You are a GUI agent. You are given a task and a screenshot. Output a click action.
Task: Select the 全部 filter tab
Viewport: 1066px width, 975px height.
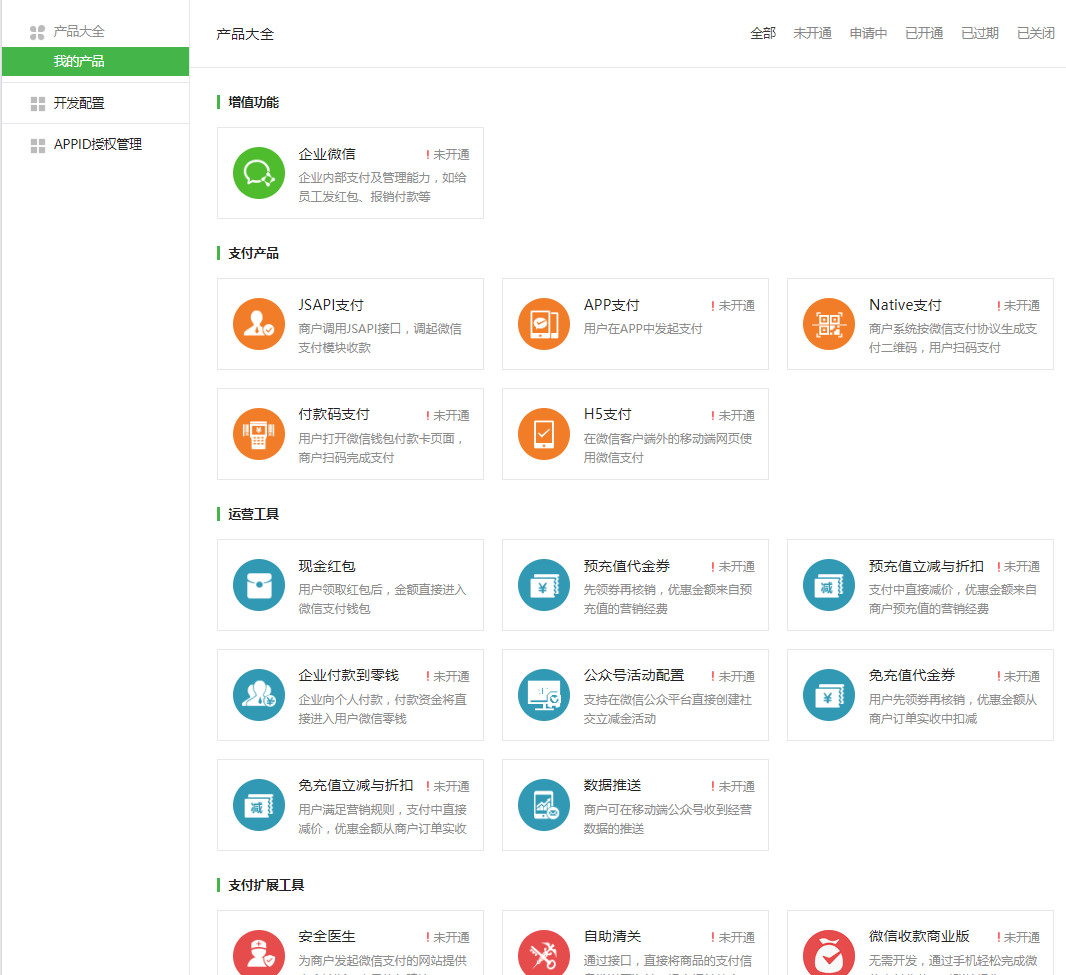763,33
